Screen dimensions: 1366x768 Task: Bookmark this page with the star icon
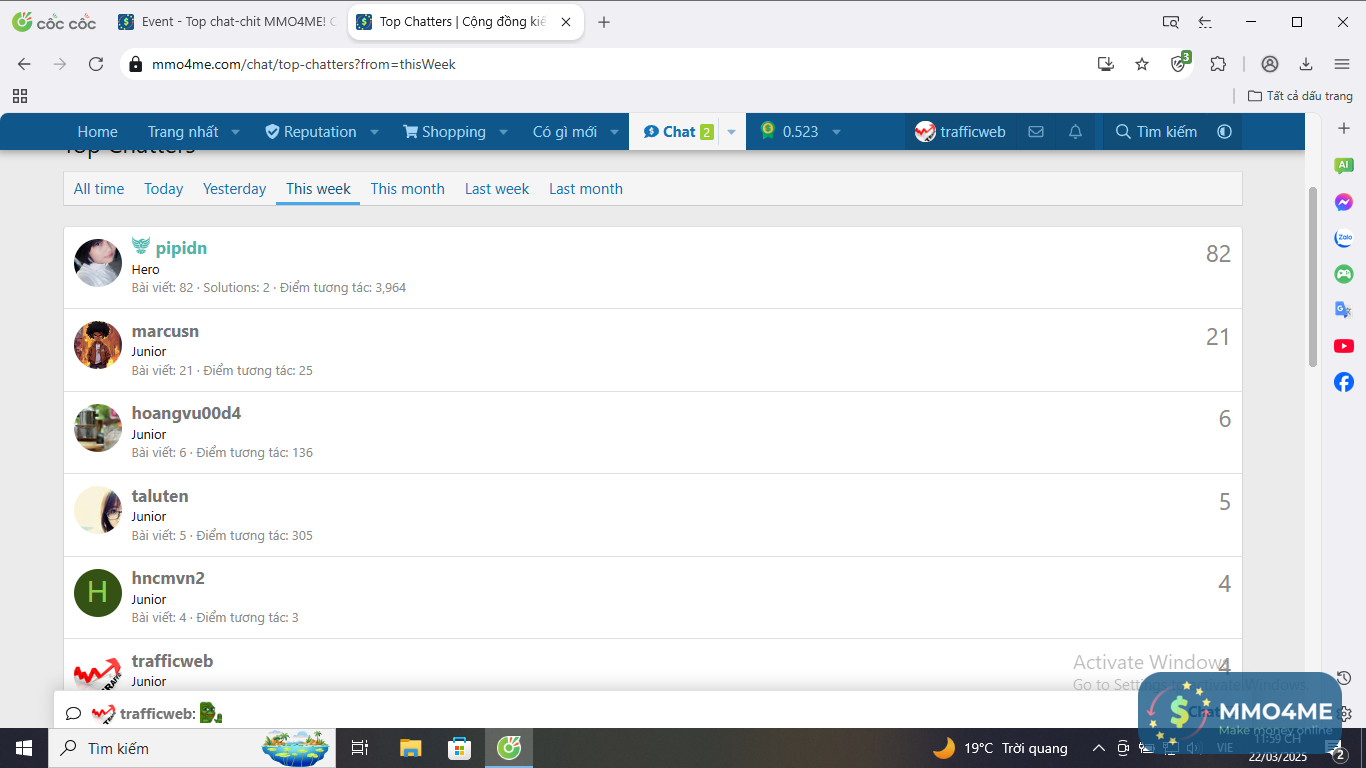click(1142, 64)
